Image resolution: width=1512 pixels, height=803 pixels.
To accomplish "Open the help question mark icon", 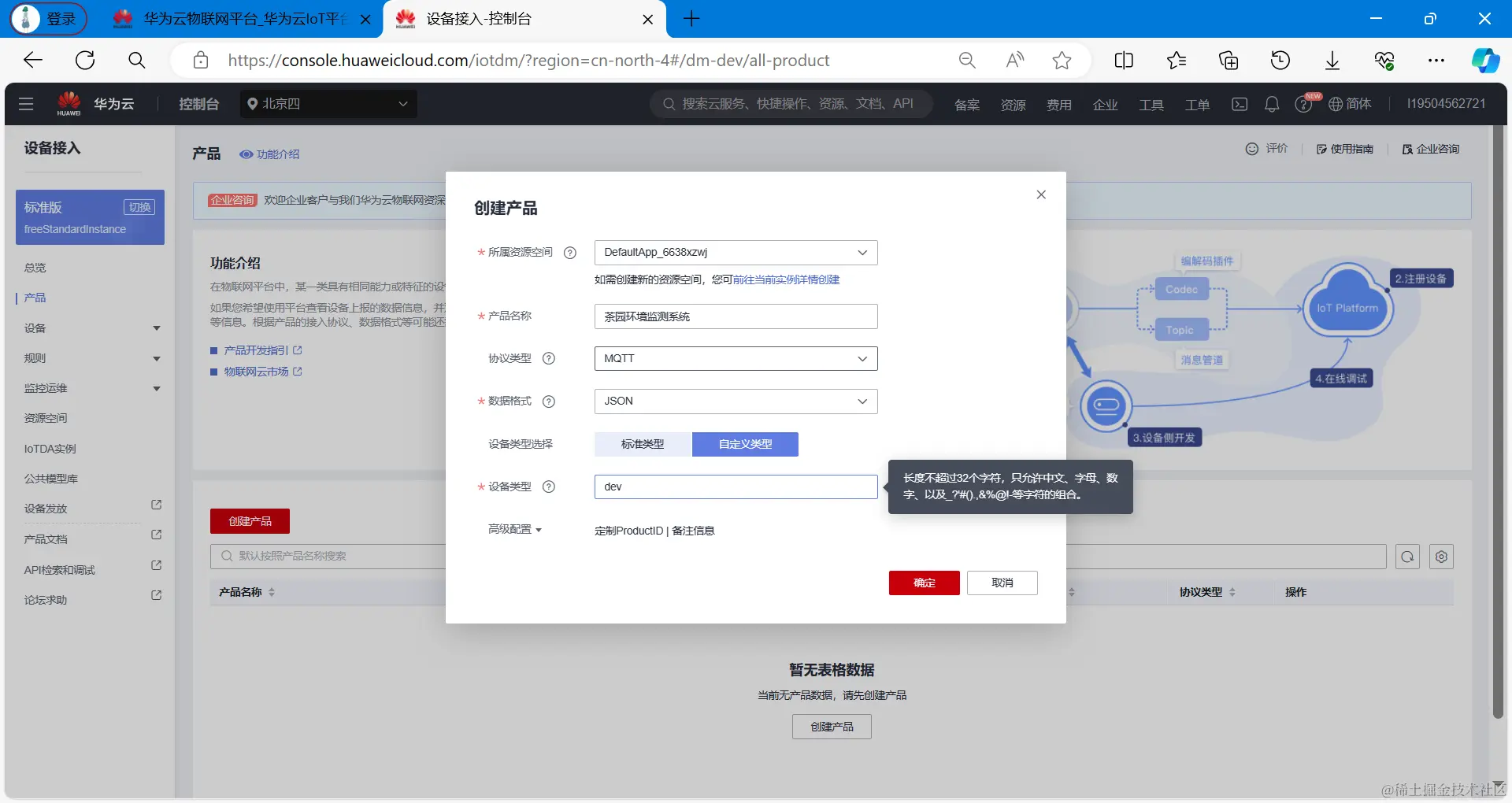I will [x=1303, y=105].
